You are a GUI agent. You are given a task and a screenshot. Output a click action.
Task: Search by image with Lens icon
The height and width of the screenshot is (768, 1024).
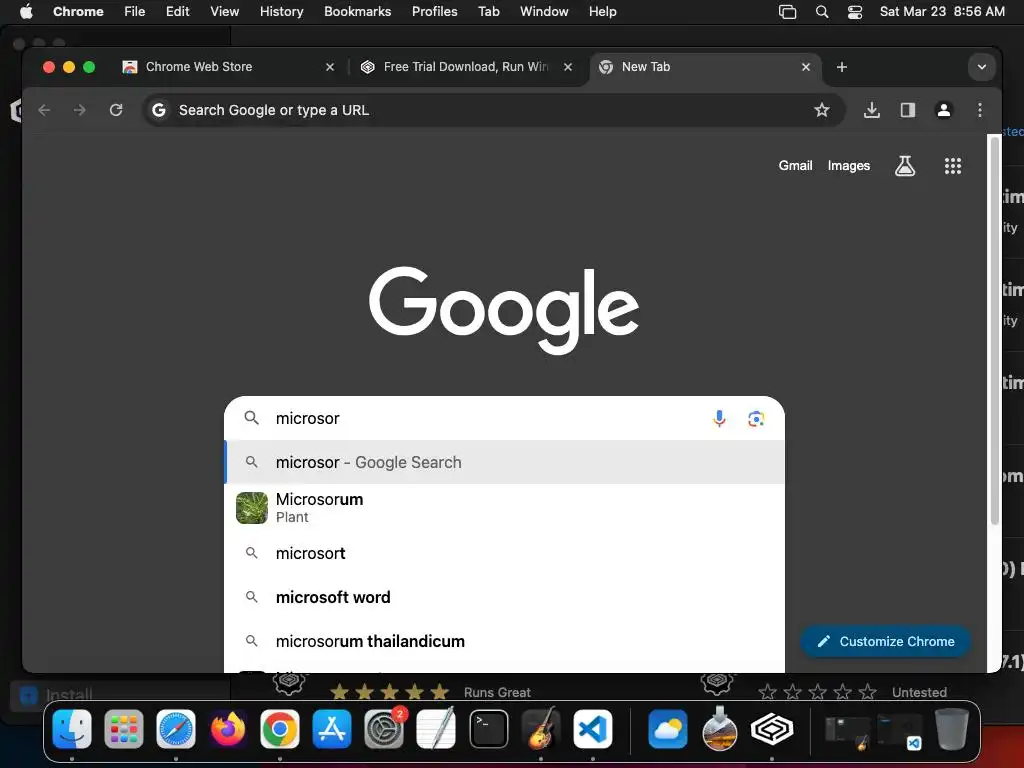point(756,419)
